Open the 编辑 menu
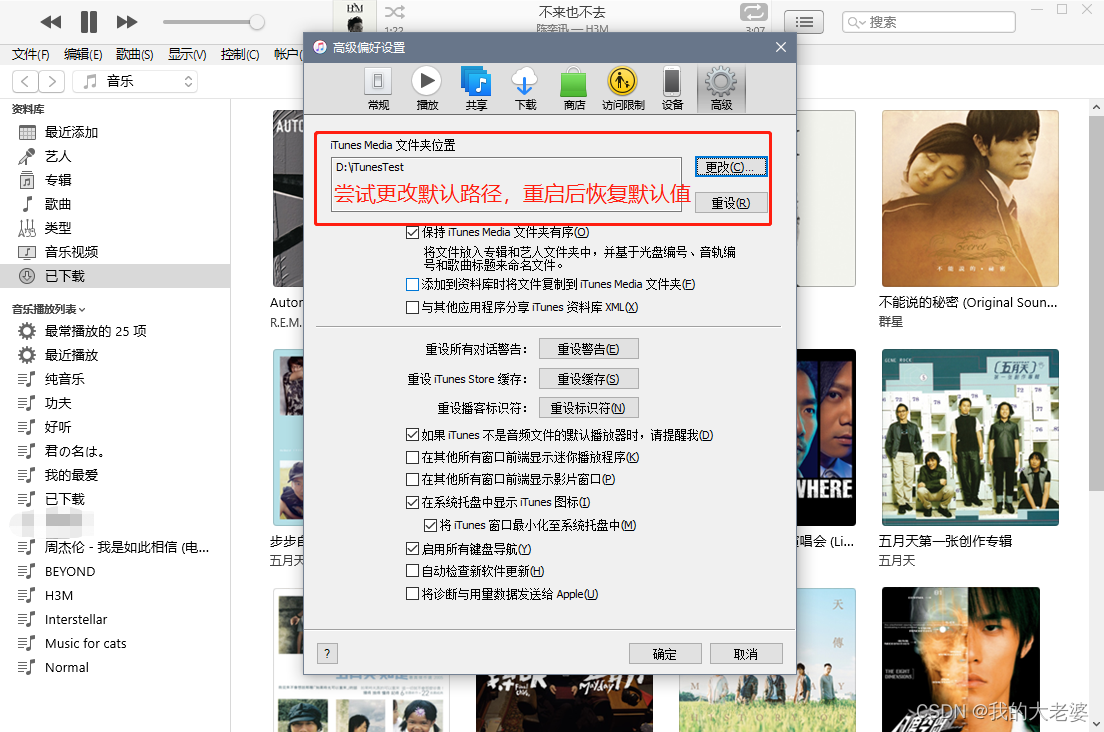 point(83,54)
